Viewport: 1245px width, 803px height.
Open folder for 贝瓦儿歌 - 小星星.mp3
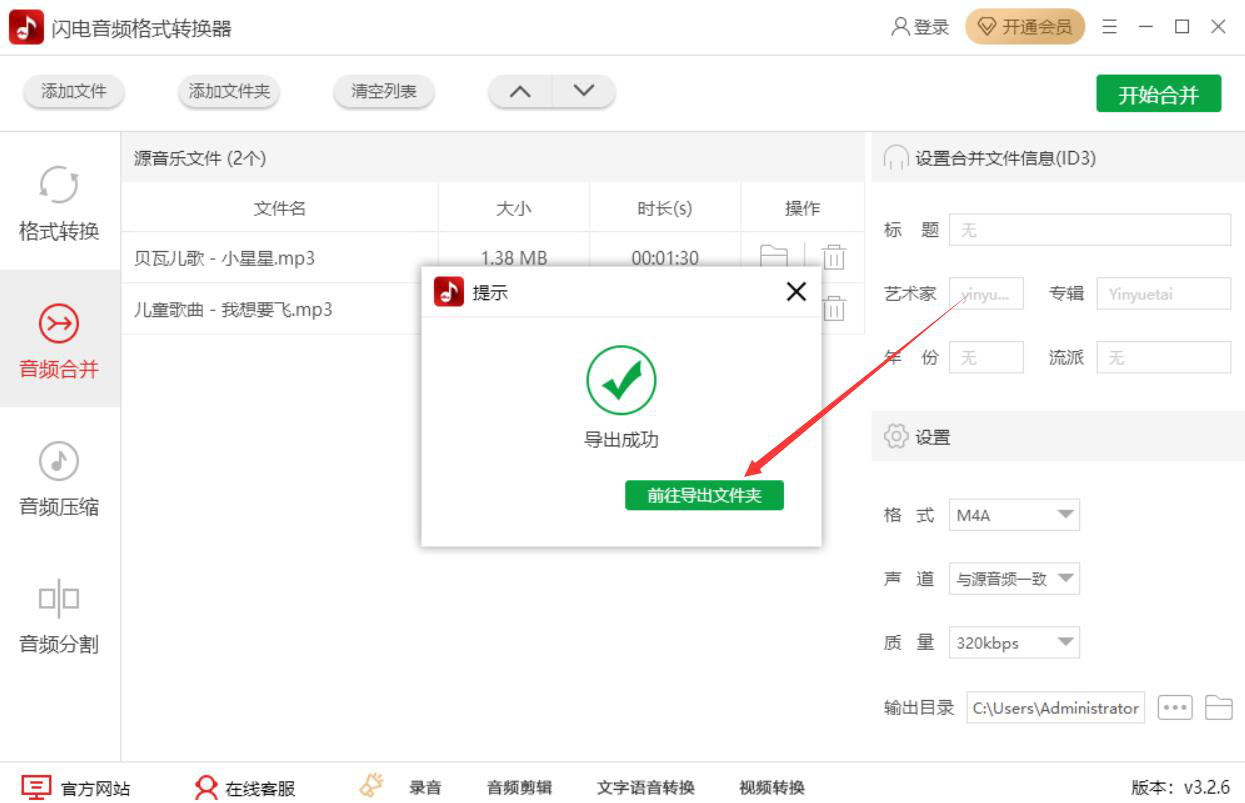(x=774, y=258)
